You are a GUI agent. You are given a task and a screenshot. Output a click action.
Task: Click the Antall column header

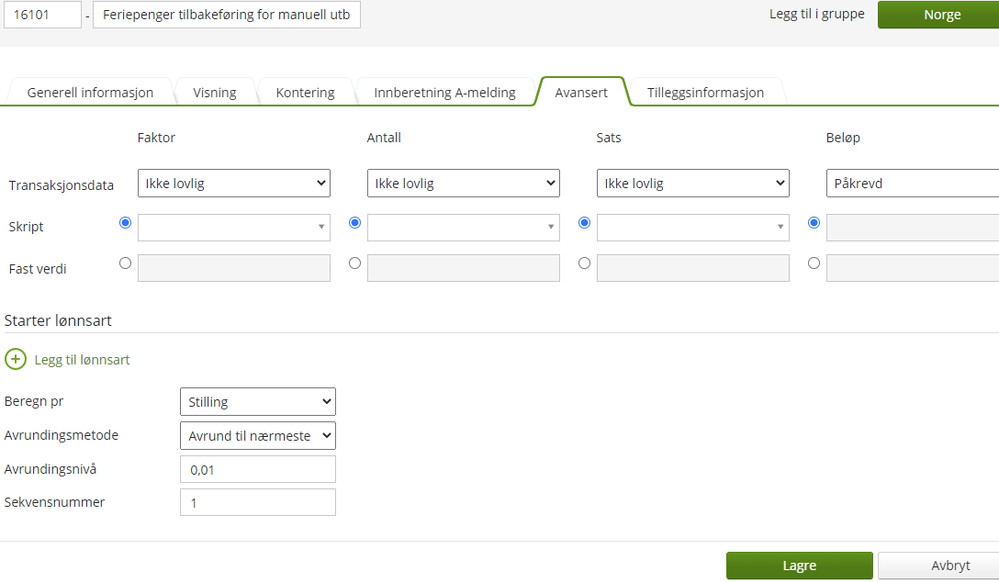tap(384, 138)
